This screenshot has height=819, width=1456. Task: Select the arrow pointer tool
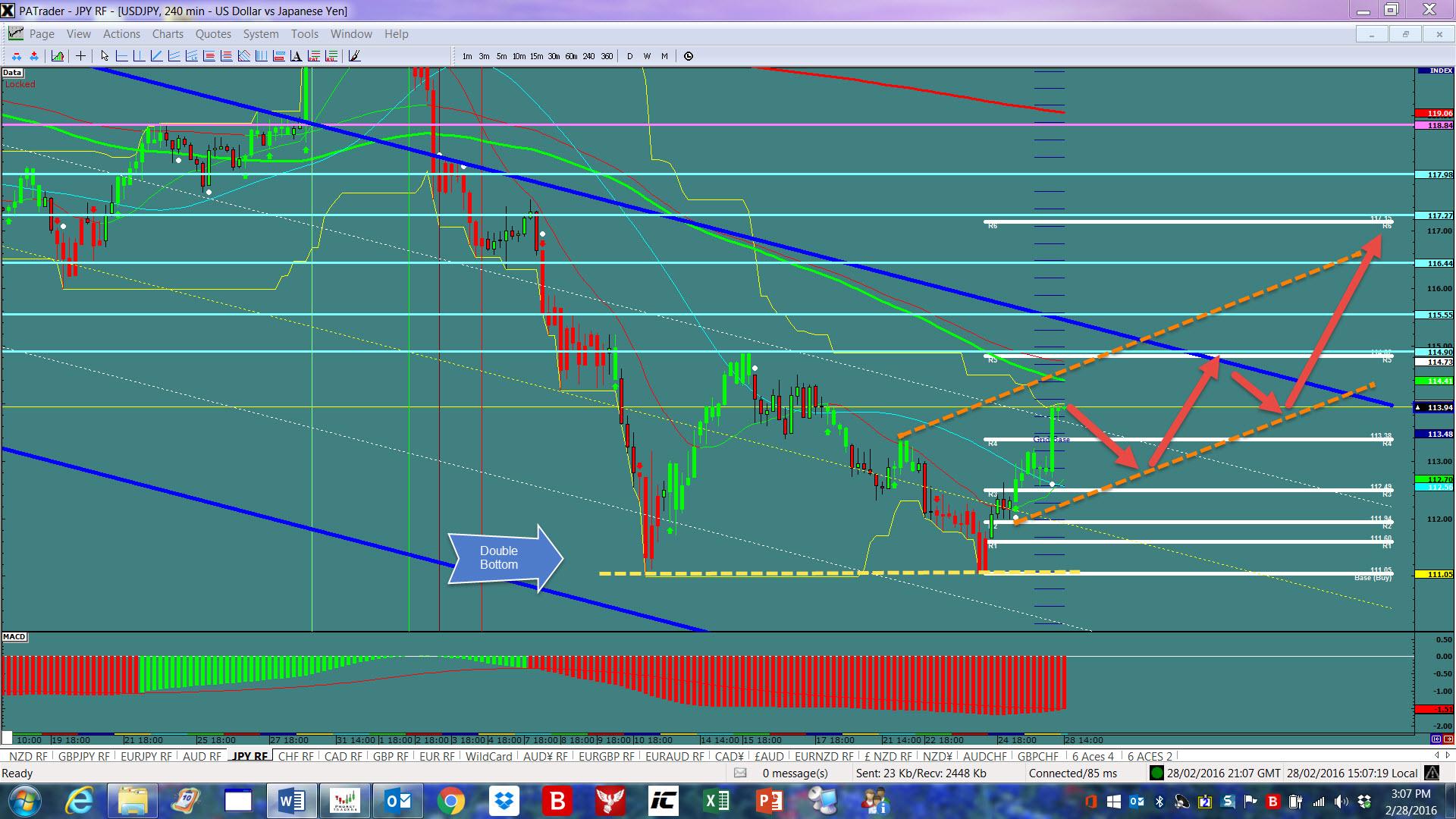(x=105, y=56)
